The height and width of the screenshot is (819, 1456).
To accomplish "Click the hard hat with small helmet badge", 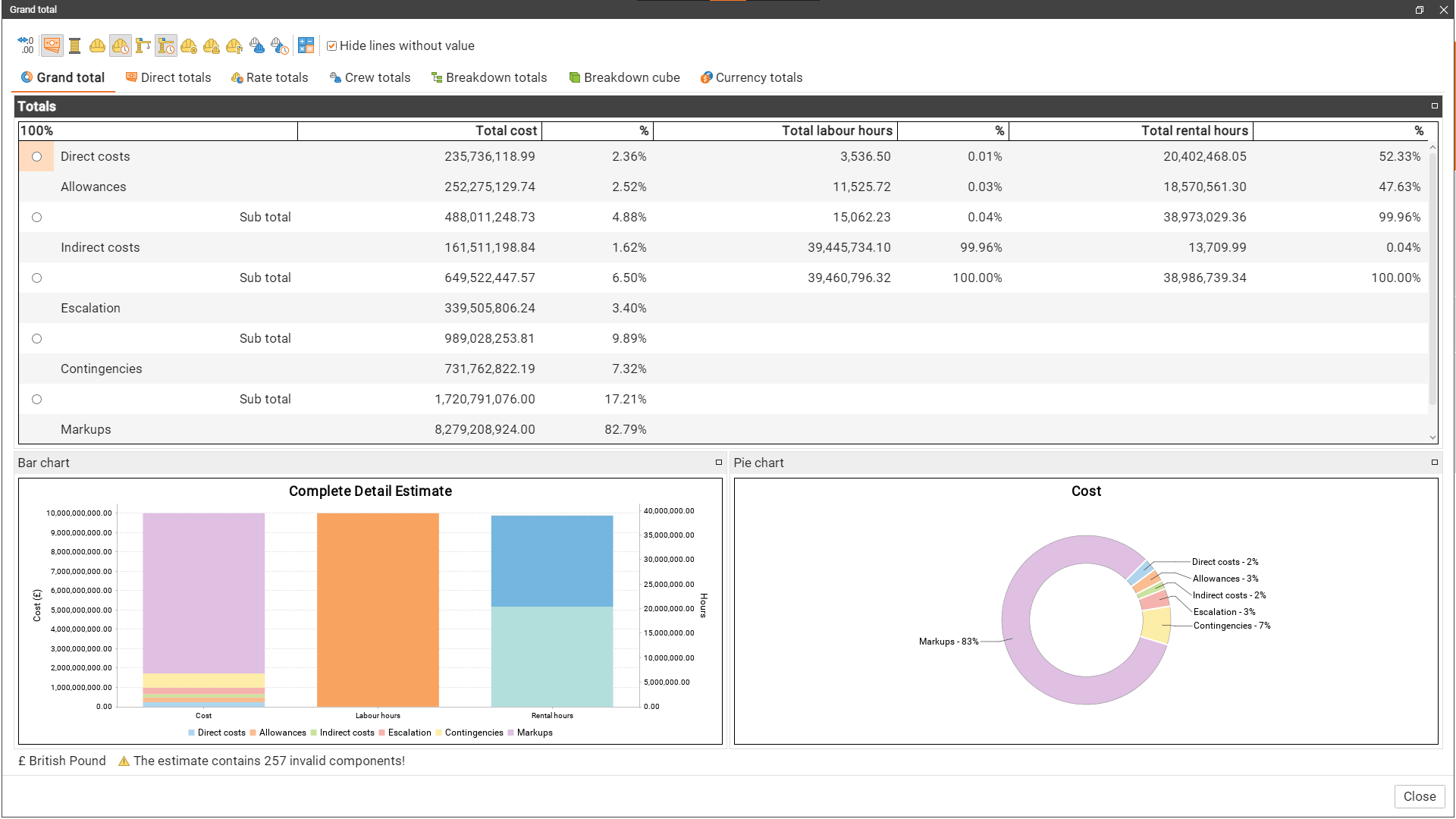I will pos(212,45).
